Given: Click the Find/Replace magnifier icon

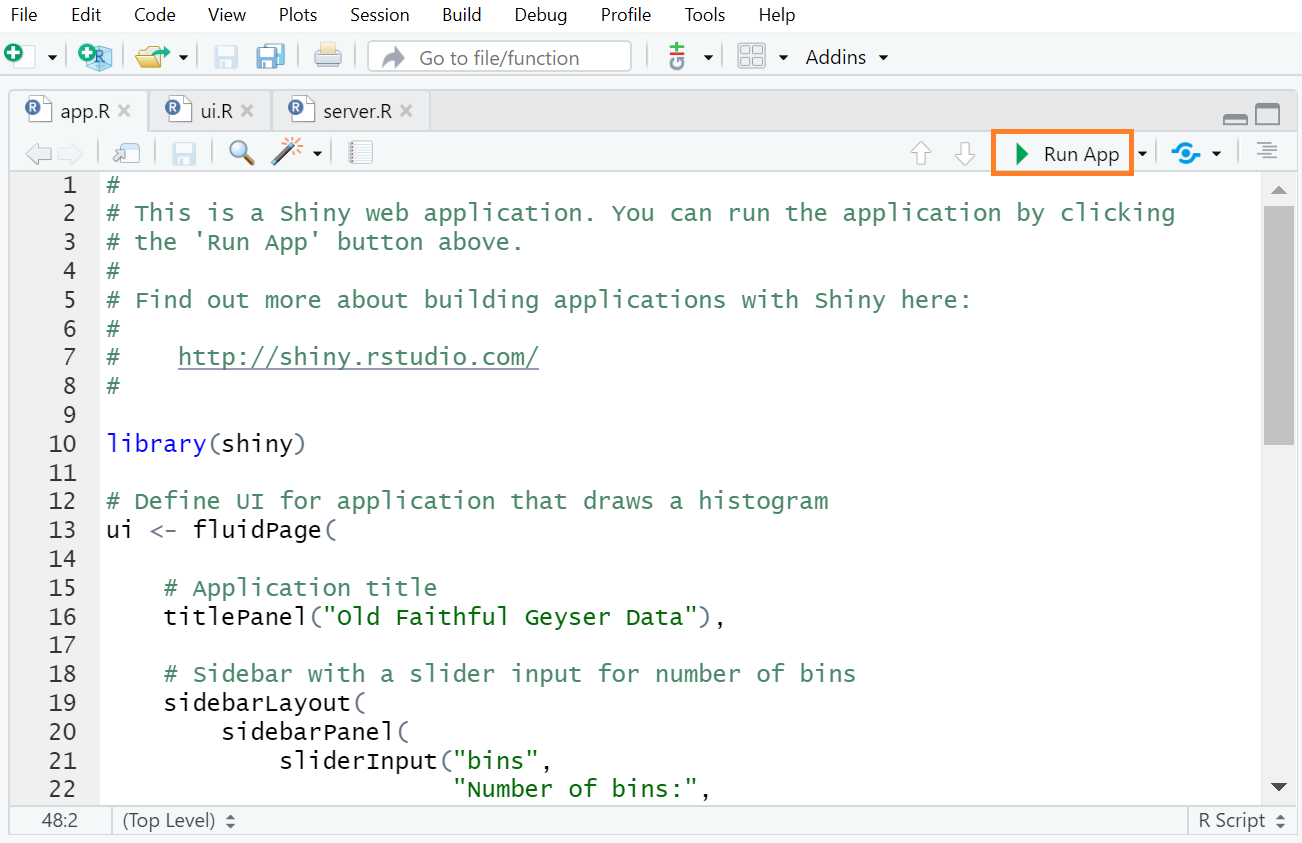Looking at the screenshot, I should pos(241,152).
